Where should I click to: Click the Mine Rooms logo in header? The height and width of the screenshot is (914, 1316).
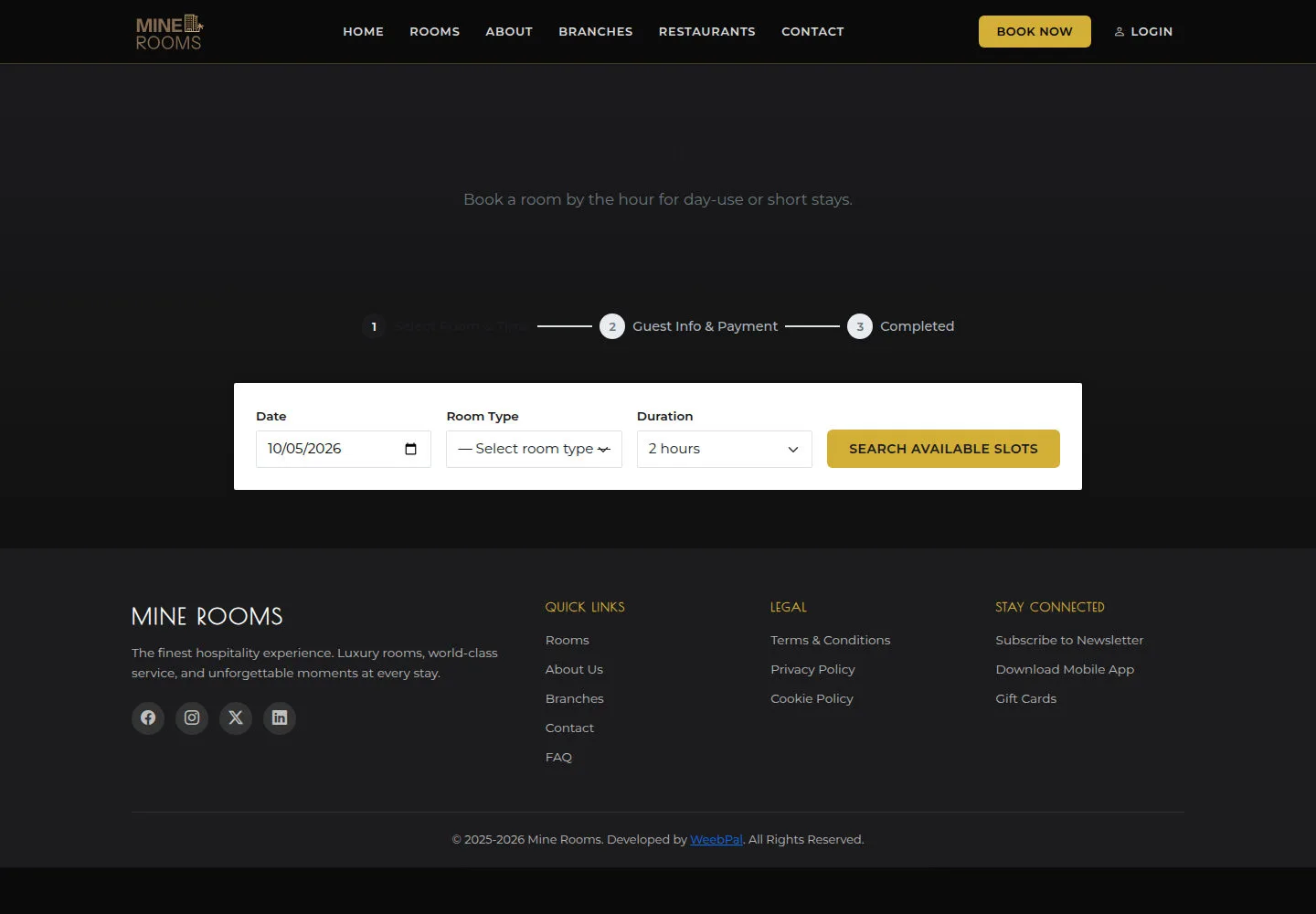(169, 32)
